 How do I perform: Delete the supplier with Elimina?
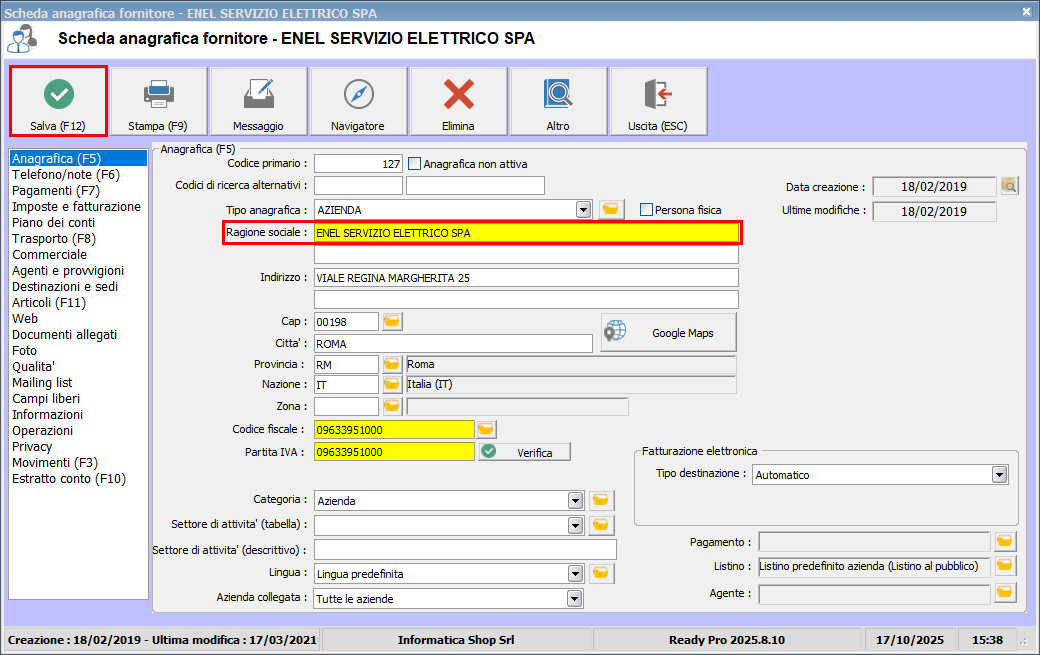[458, 102]
